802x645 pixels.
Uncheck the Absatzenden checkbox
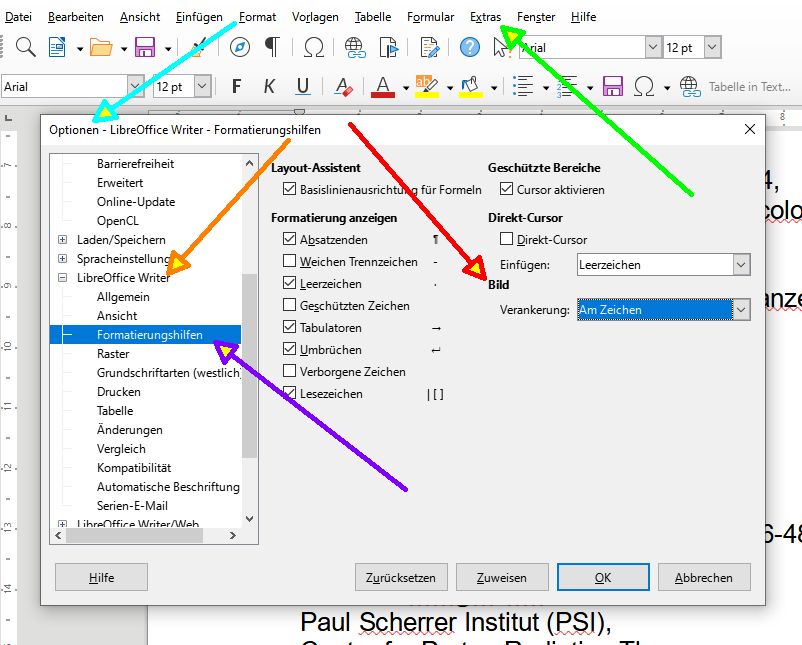point(289,238)
